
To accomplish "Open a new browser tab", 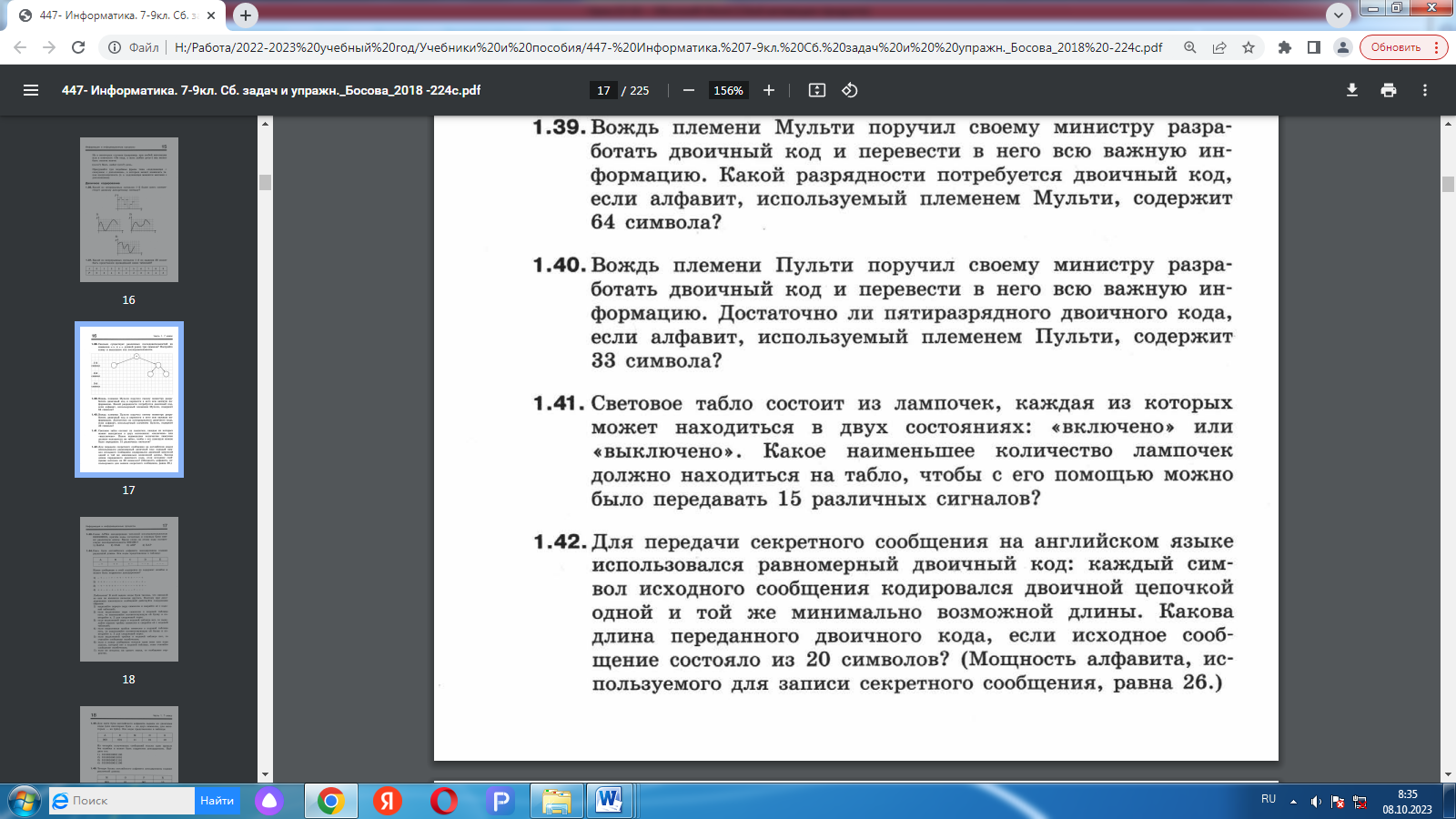I will [x=246, y=15].
